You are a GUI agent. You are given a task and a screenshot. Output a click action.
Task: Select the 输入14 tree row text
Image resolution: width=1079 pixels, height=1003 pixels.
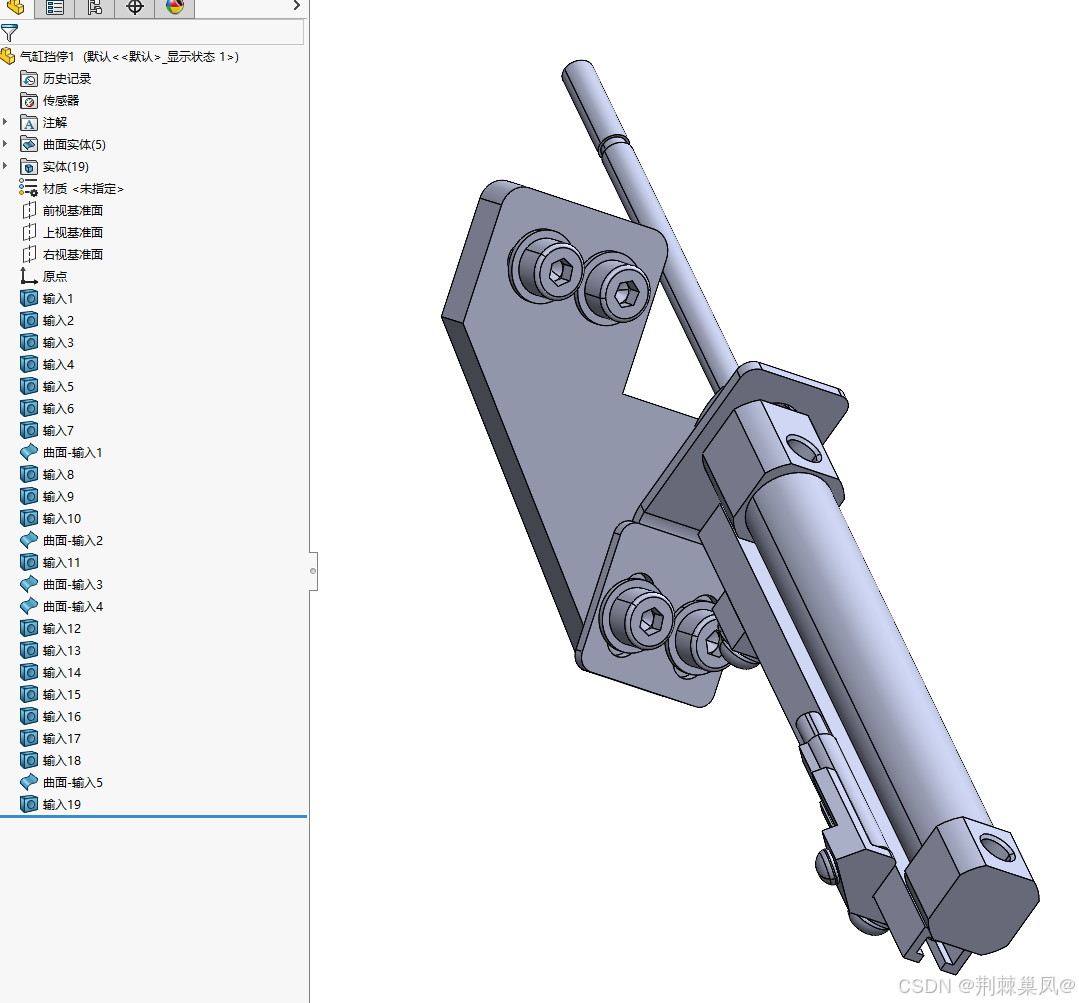[62, 673]
